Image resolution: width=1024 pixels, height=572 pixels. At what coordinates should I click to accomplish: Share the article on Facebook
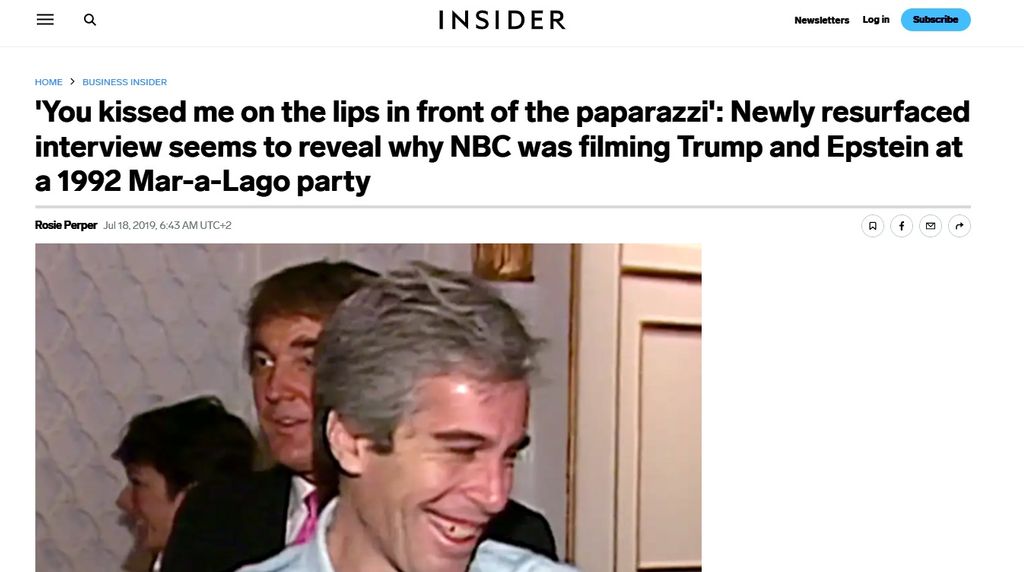pos(901,226)
